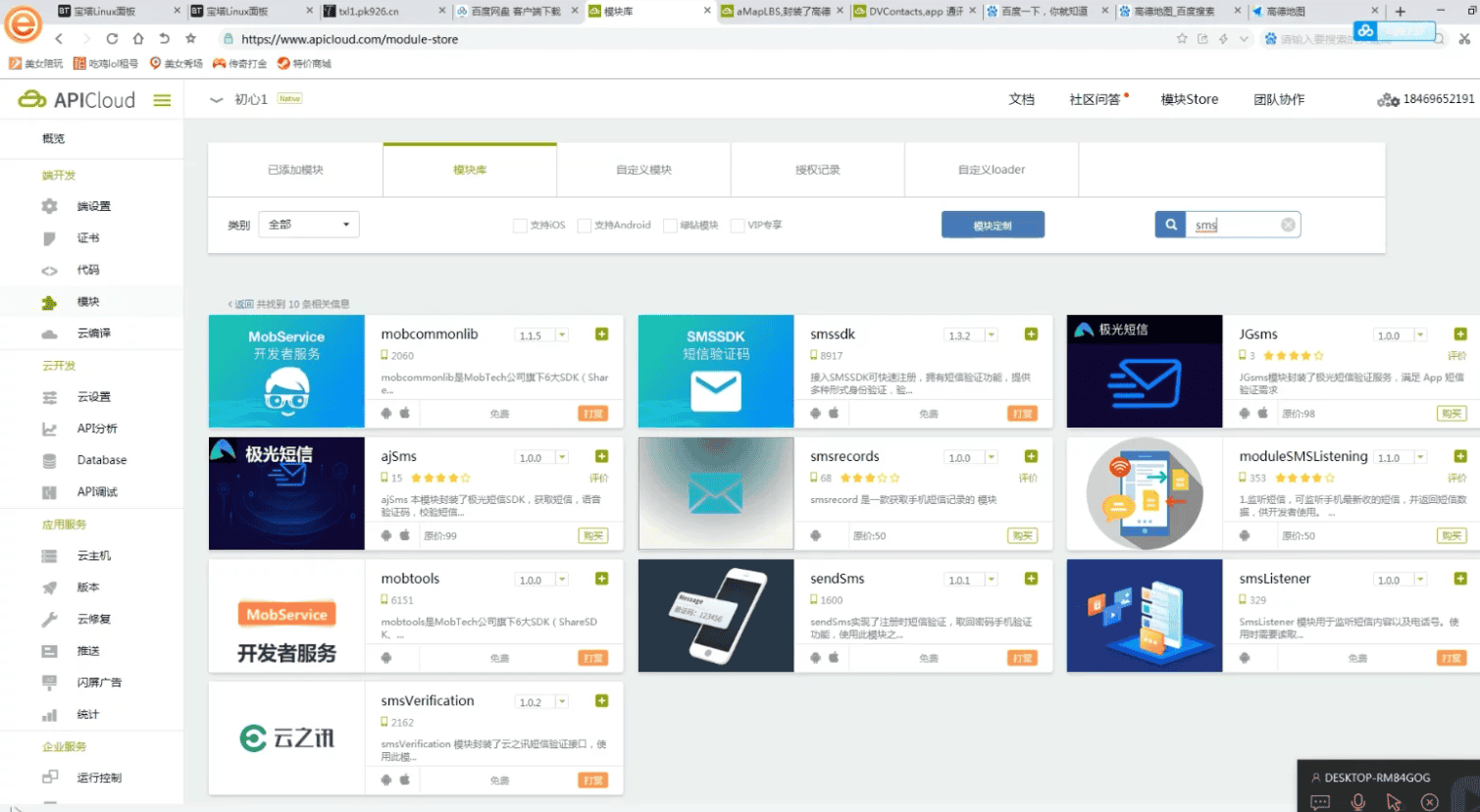Add ajSms module with plus icon
1480x812 pixels.
click(601, 456)
